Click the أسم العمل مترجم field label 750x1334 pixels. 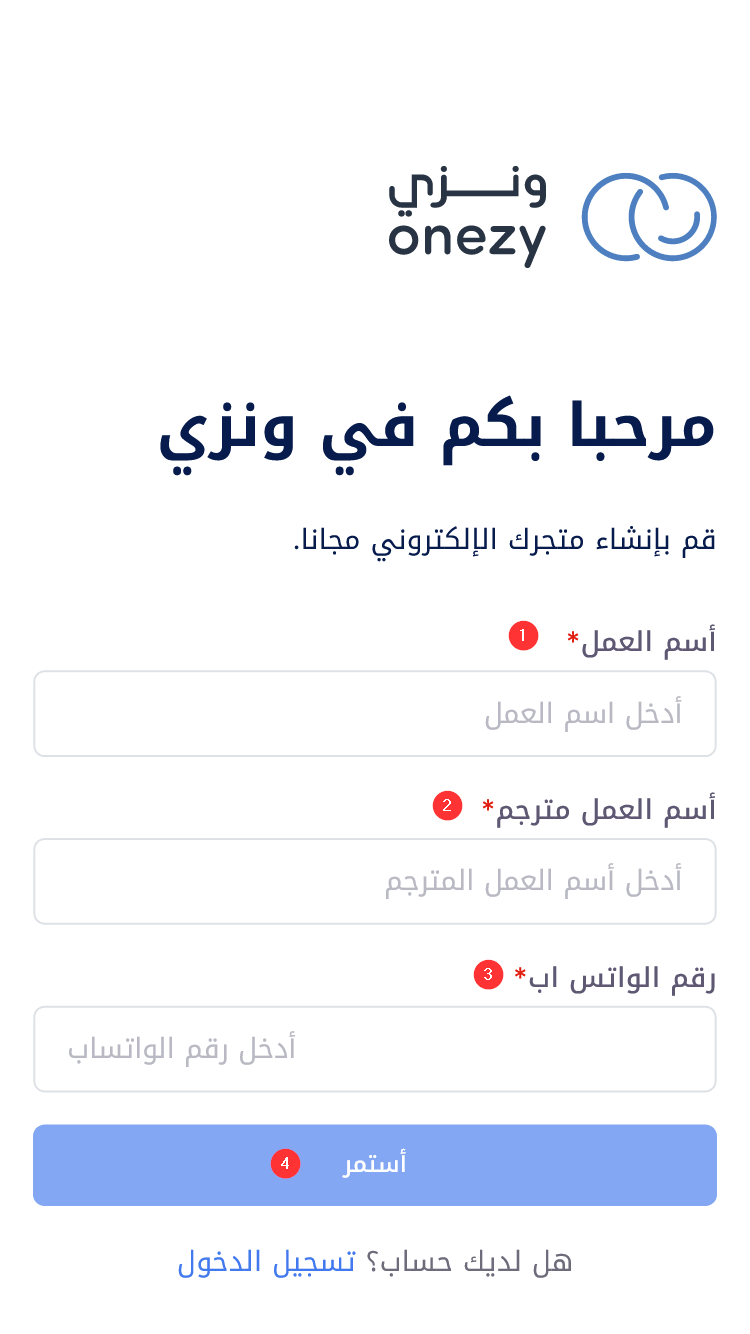(x=606, y=809)
